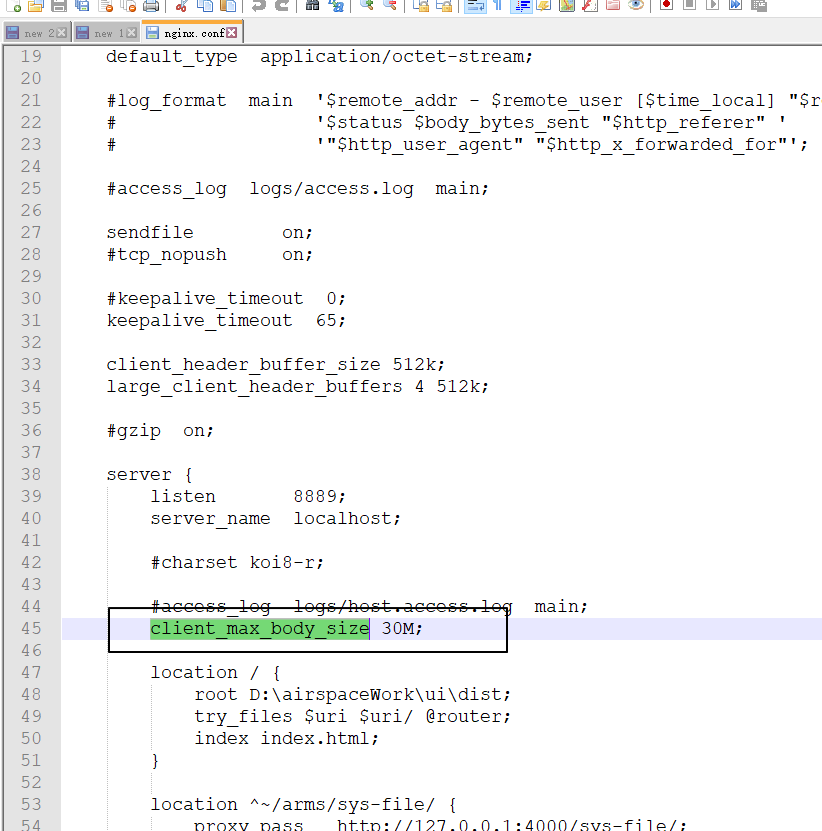Open the Find dialog
822x831 pixels.
312,8
